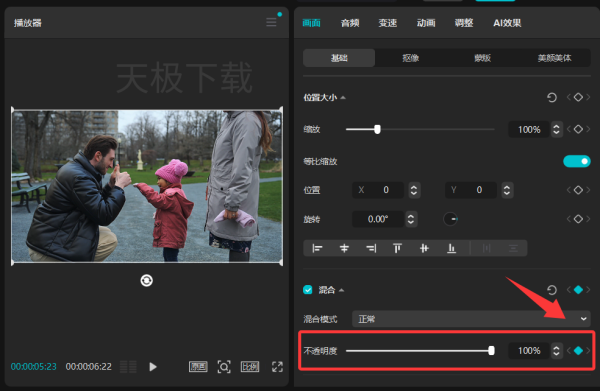Toggle the 不透明度 keyframe diamond
Screen dimensions: 600x391
click(x=578, y=350)
